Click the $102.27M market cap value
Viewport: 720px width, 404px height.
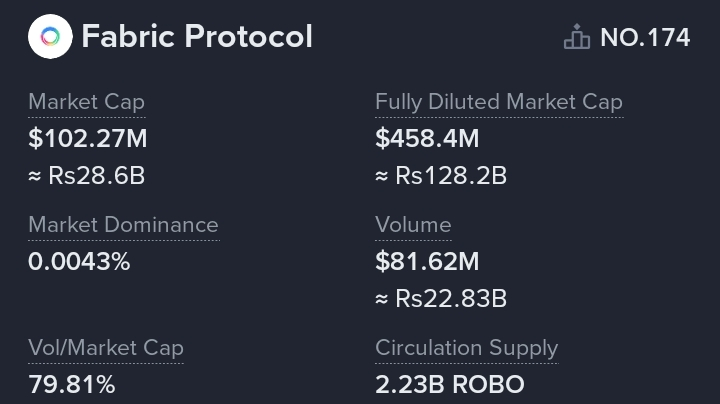point(88,139)
